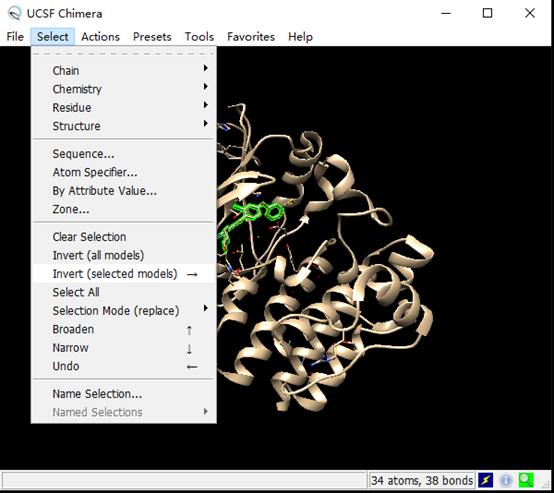Undo the last selection change
Image resolution: width=554 pixels, height=493 pixels.
pyautogui.click(x=124, y=366)
